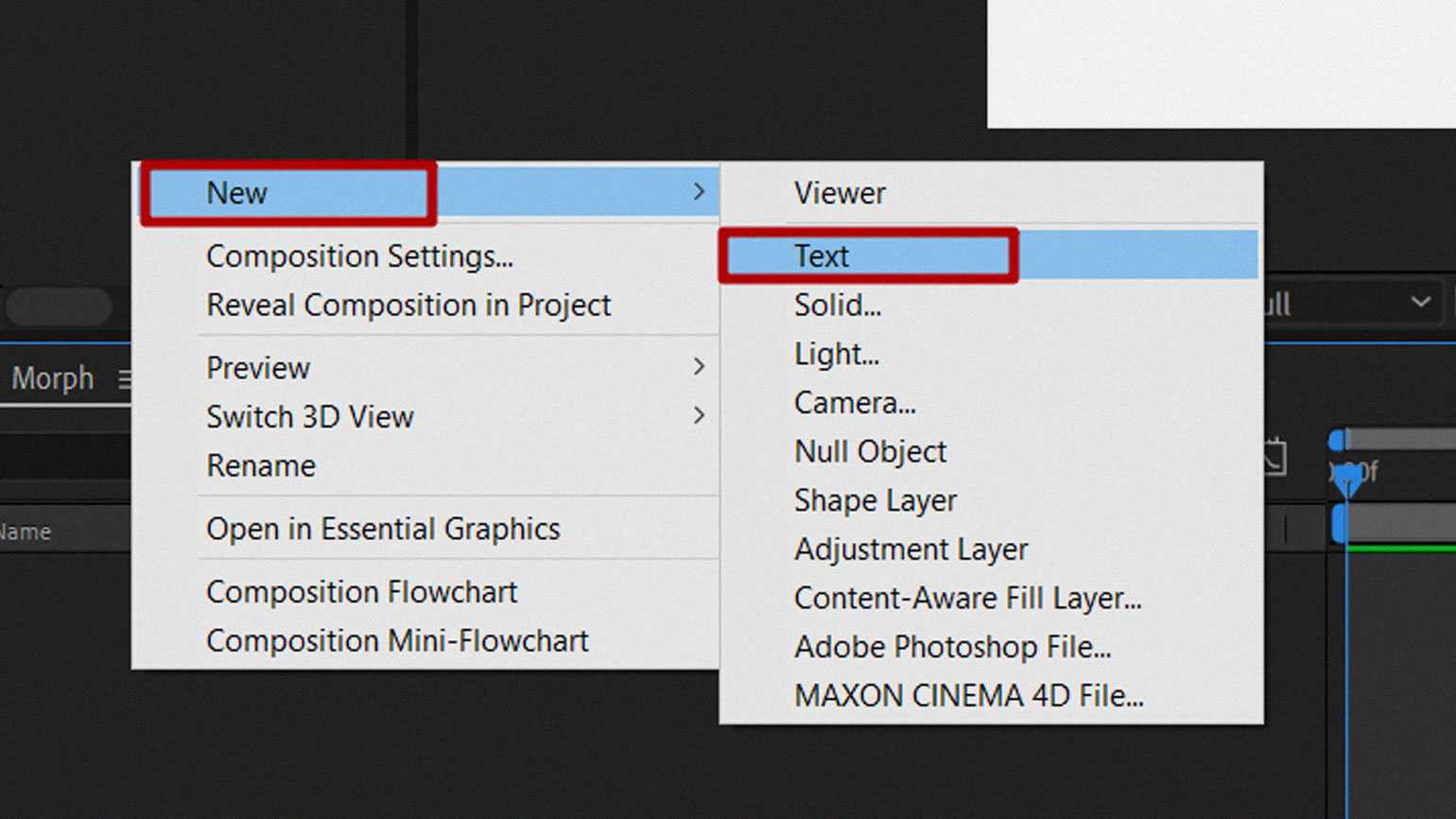
Task: Click Rename in the context menu
Action: pyautogui.click(x=261, y=466)
